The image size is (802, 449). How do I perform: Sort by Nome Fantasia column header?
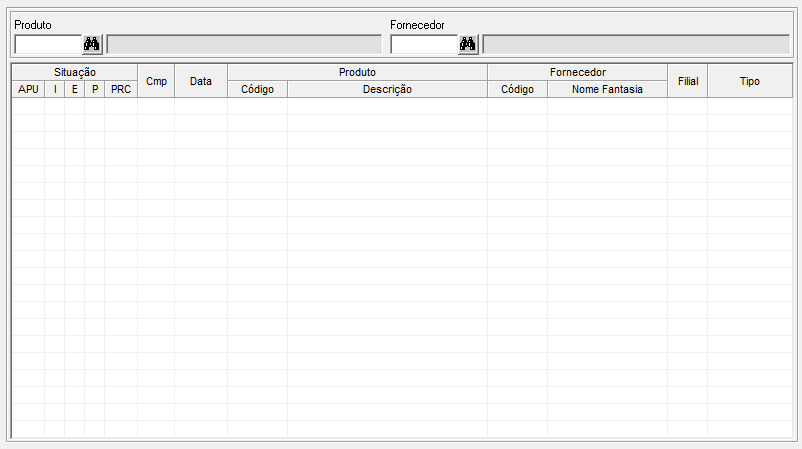point(607,89)
